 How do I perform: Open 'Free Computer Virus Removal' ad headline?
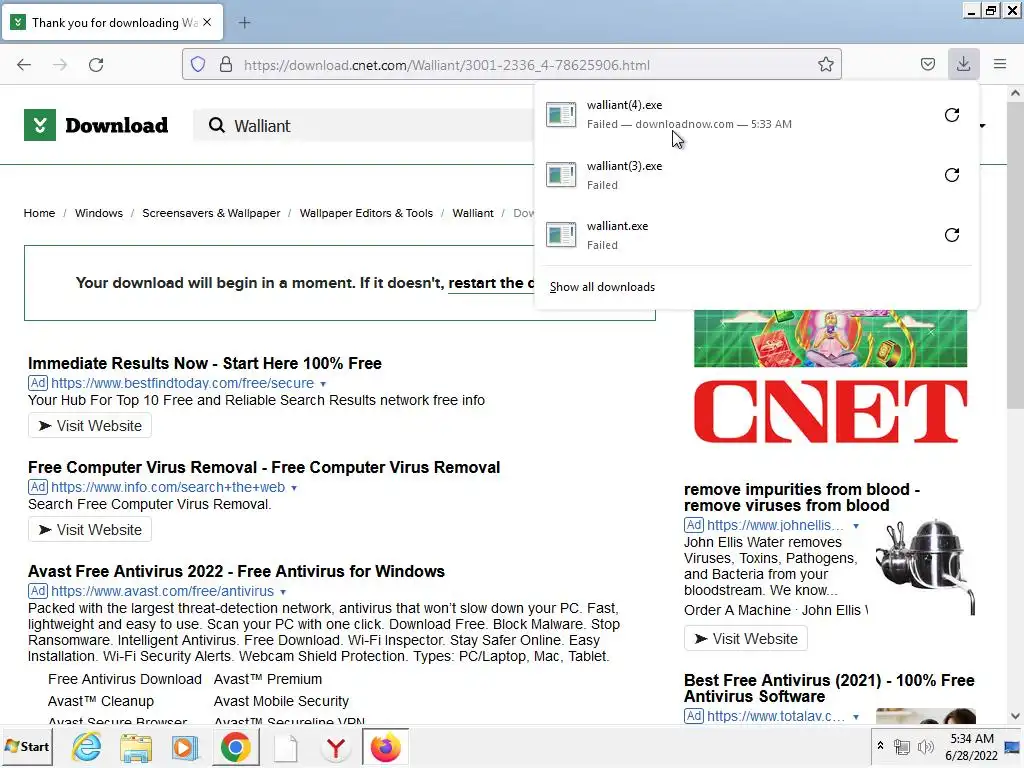coord(264,468)
